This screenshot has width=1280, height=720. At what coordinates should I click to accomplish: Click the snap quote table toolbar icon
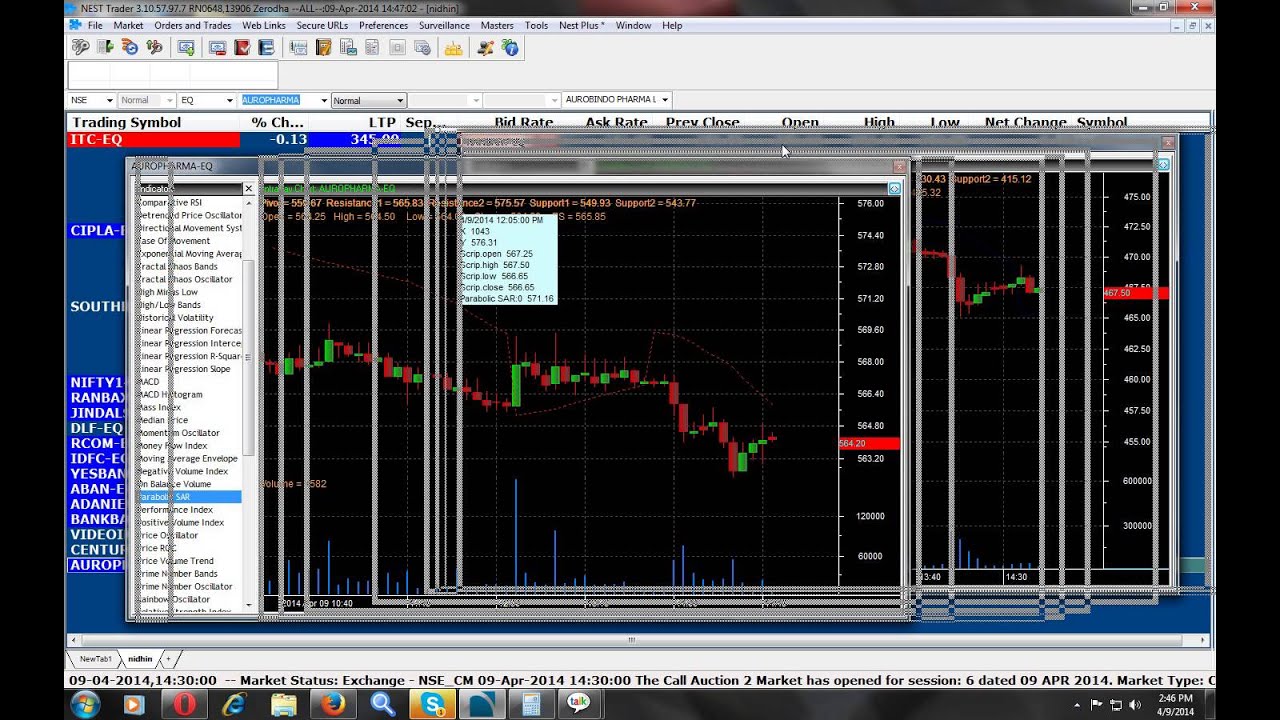coord(298,47)
